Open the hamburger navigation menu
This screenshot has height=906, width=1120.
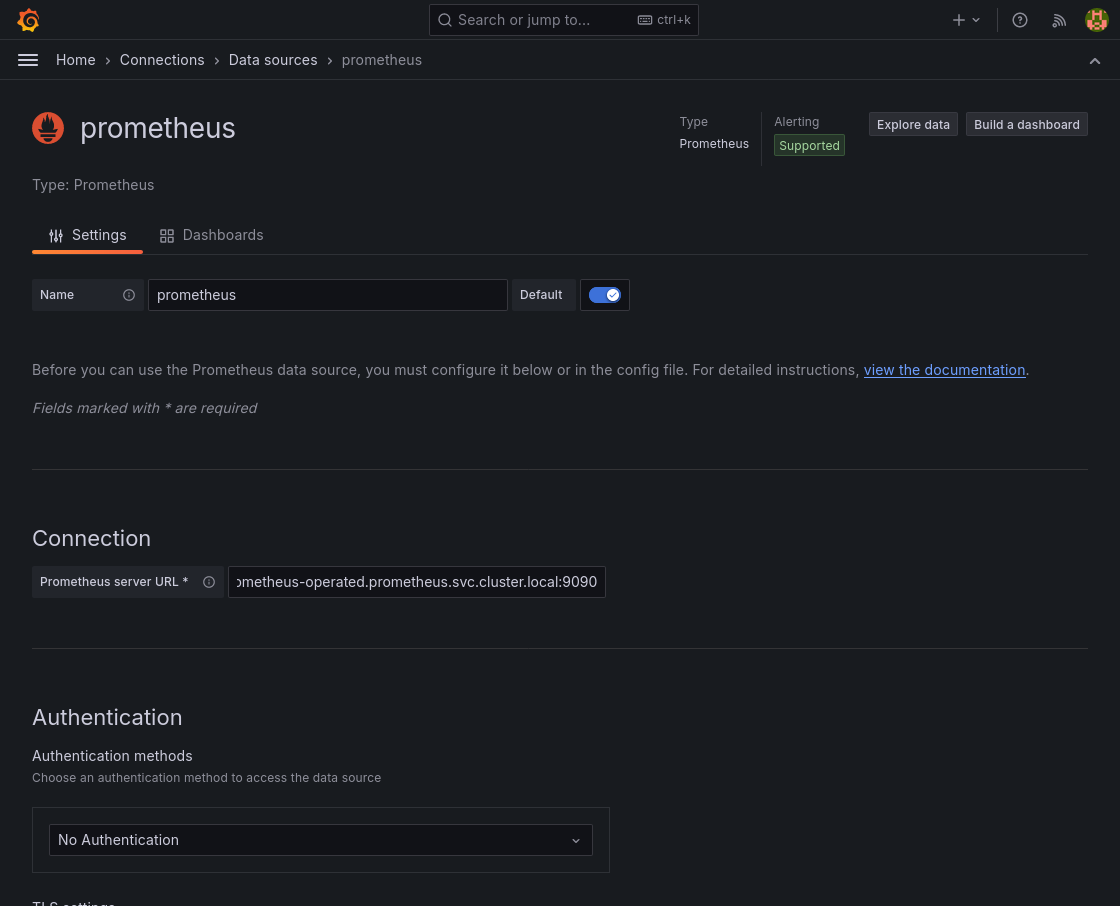[x=28, y=60]
